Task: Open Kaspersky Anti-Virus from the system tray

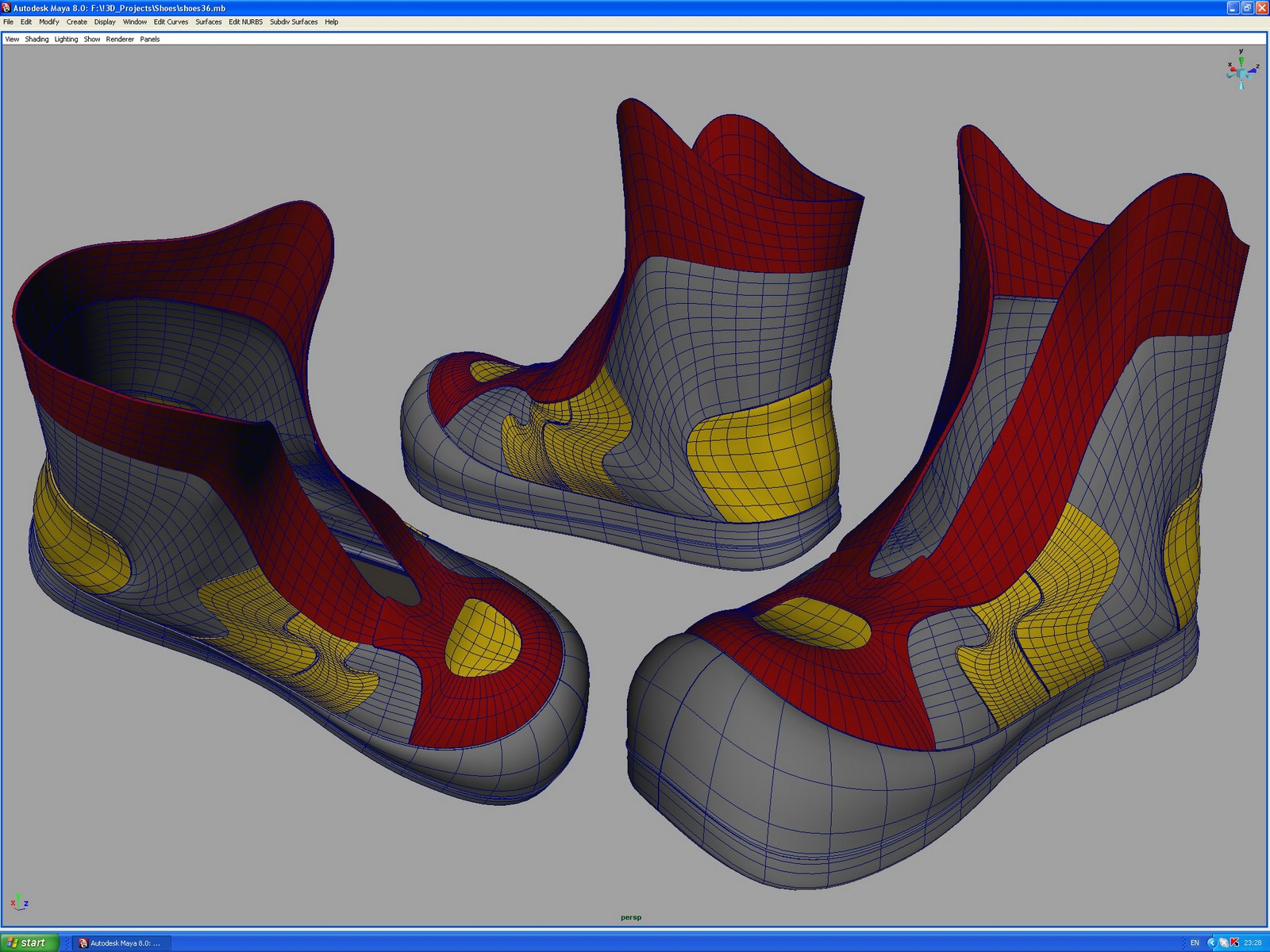Action: pyautogui.click(x=1234, y=943)
